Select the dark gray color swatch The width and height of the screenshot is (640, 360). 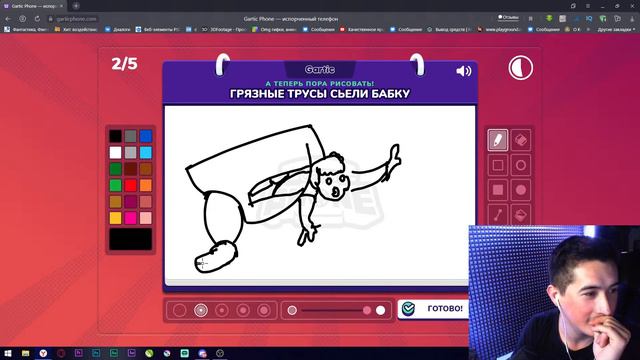pos(130,136)
